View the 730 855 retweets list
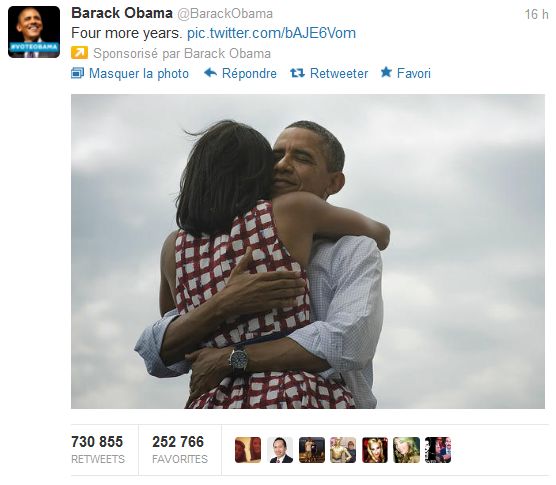556x485 pixels. [x=98, y=450]
